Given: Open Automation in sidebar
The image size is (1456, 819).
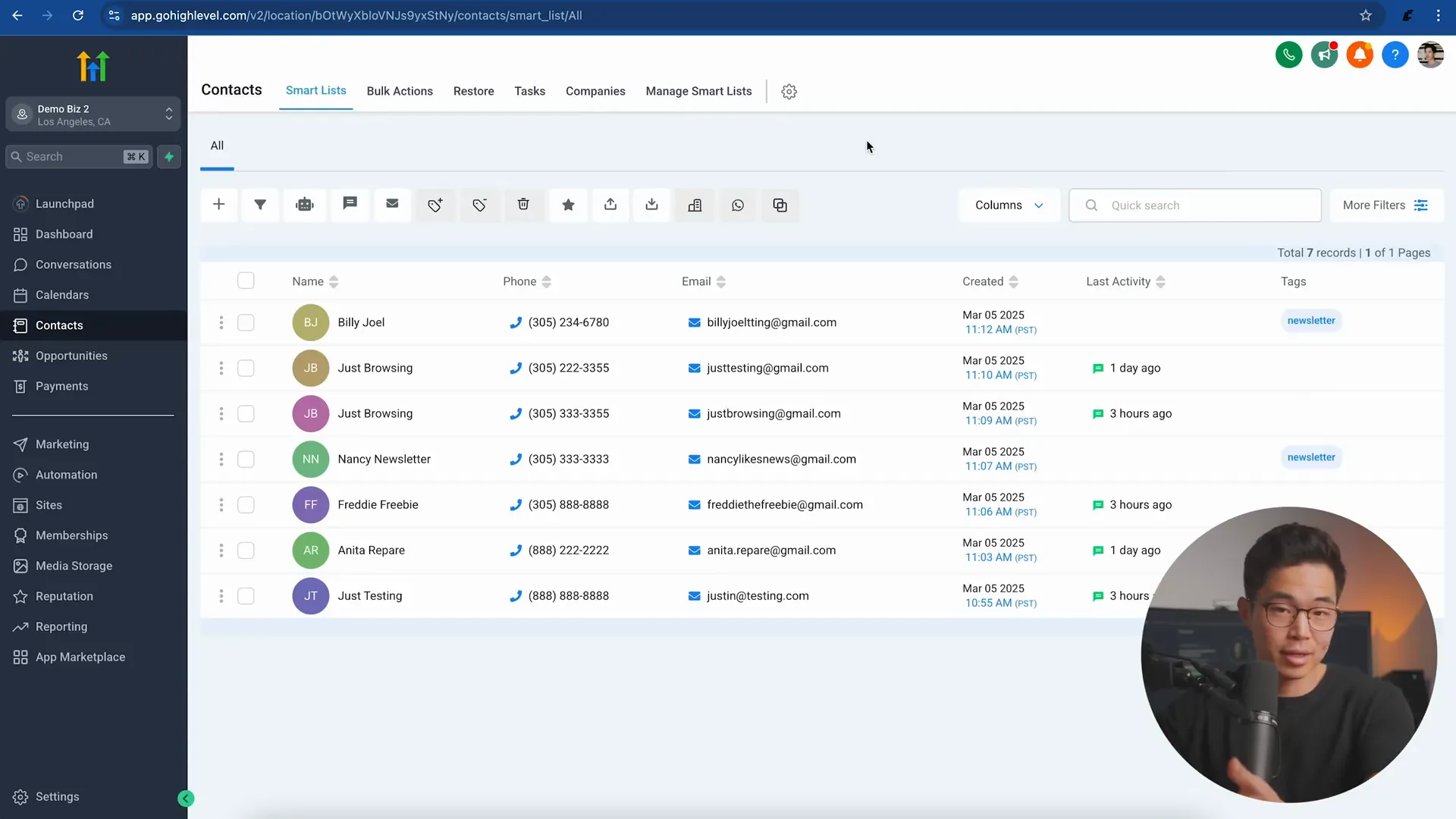Looking at the screenshot, I should (x=66, y=475).
